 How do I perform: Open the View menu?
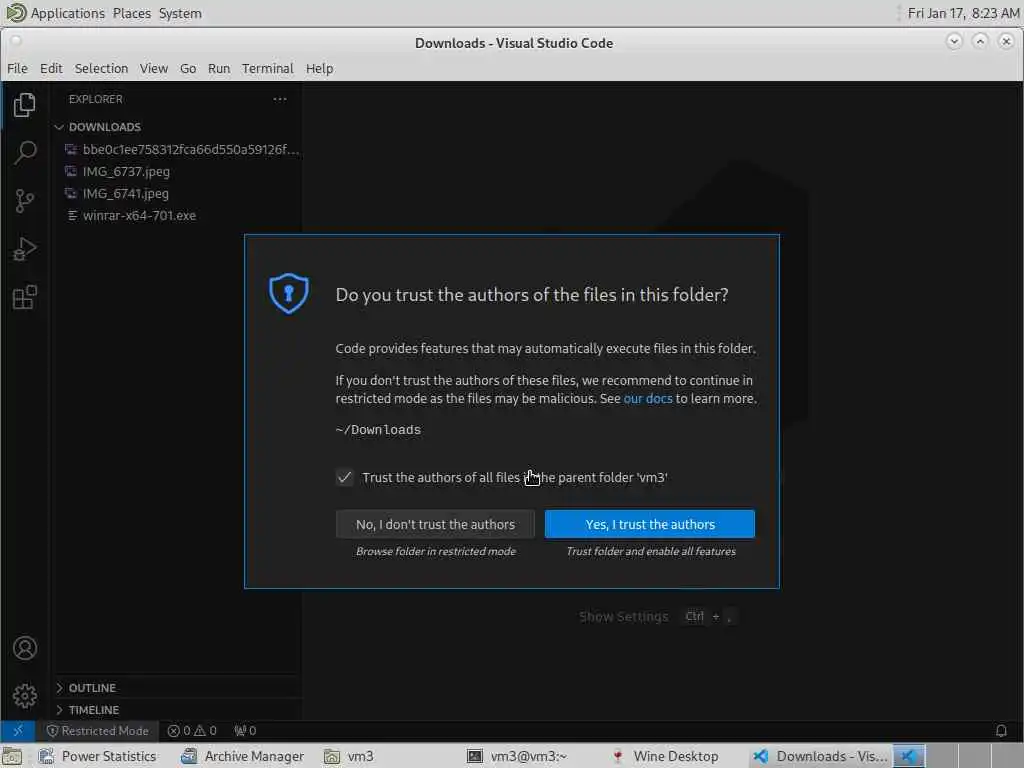pos(153,69)
